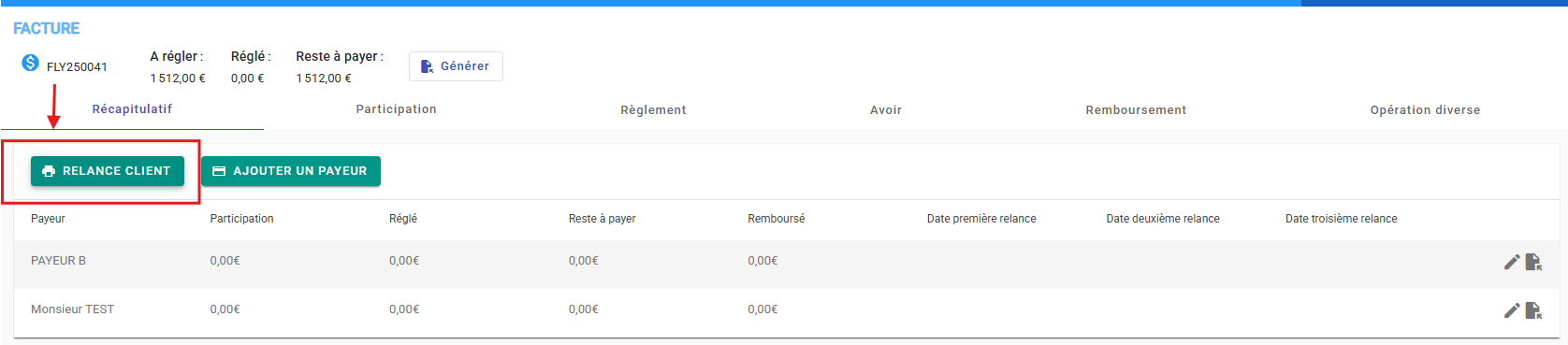The width and height of the screenshot is (1568, 345).
Task: Go to the Remboursement tab
Action: pos(1136,110)
